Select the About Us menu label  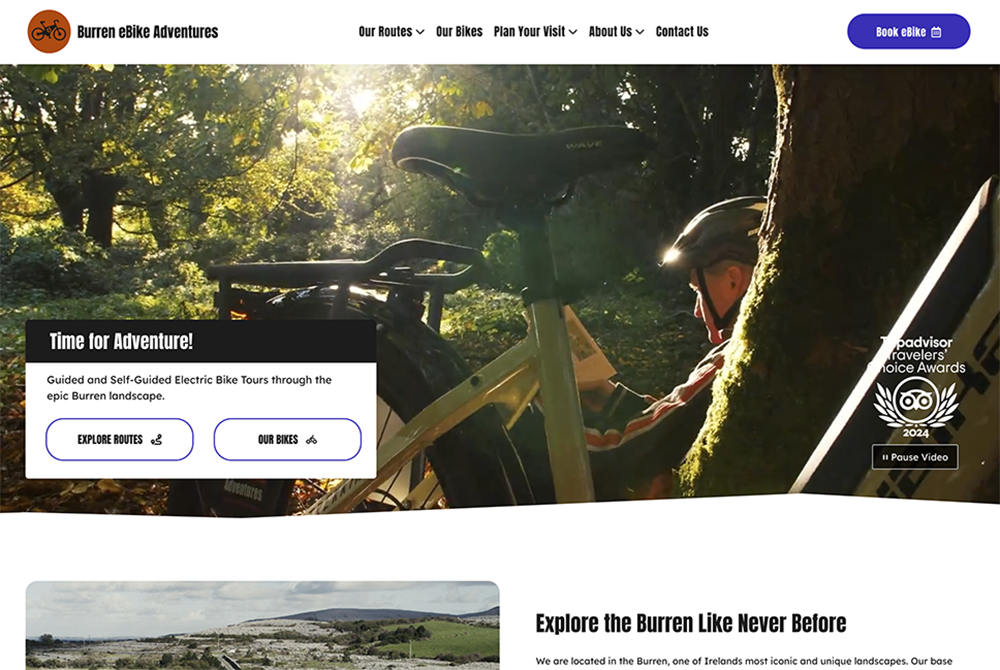[x=610, y=32]
